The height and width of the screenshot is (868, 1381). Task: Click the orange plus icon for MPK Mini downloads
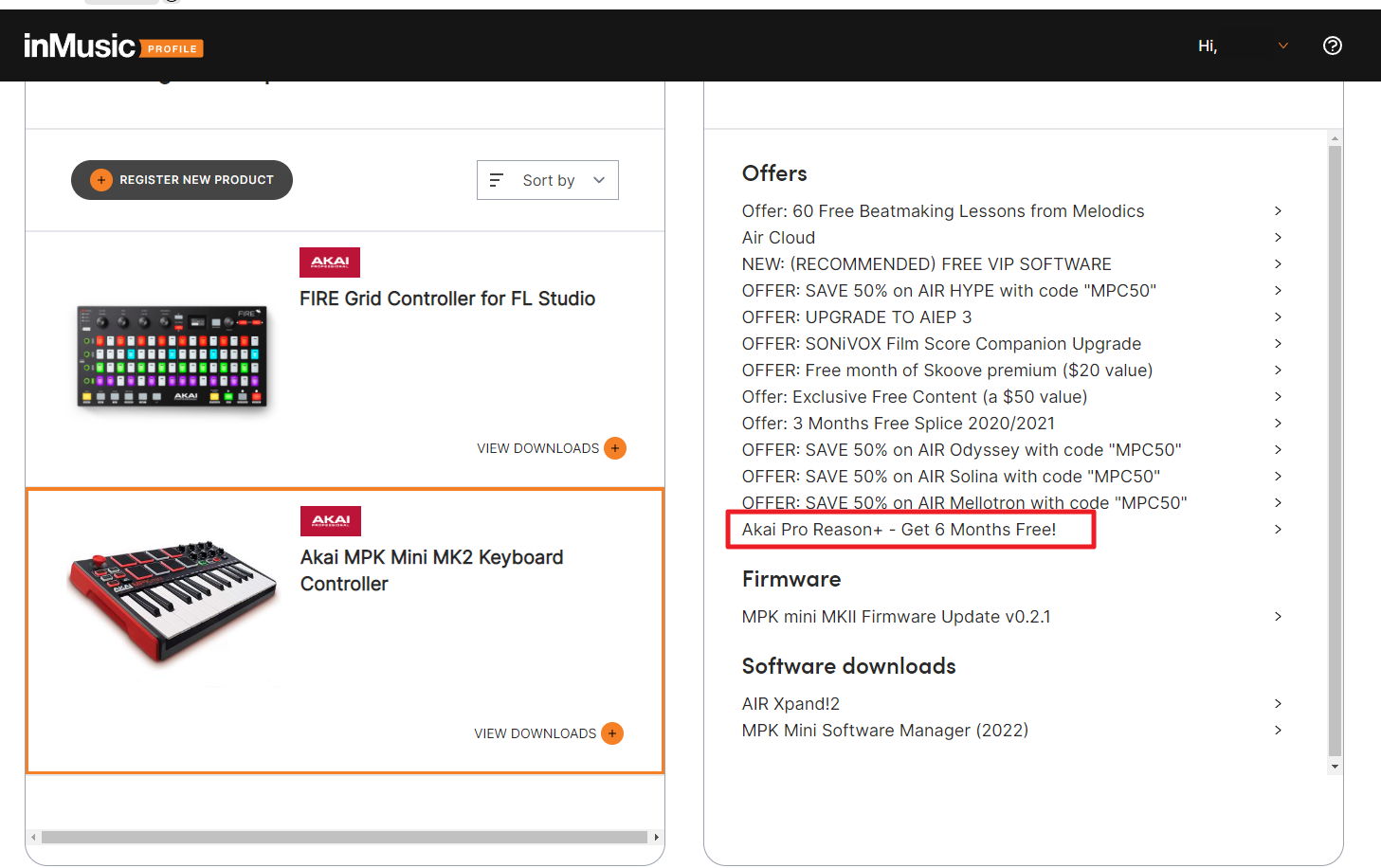pos(612,733)
